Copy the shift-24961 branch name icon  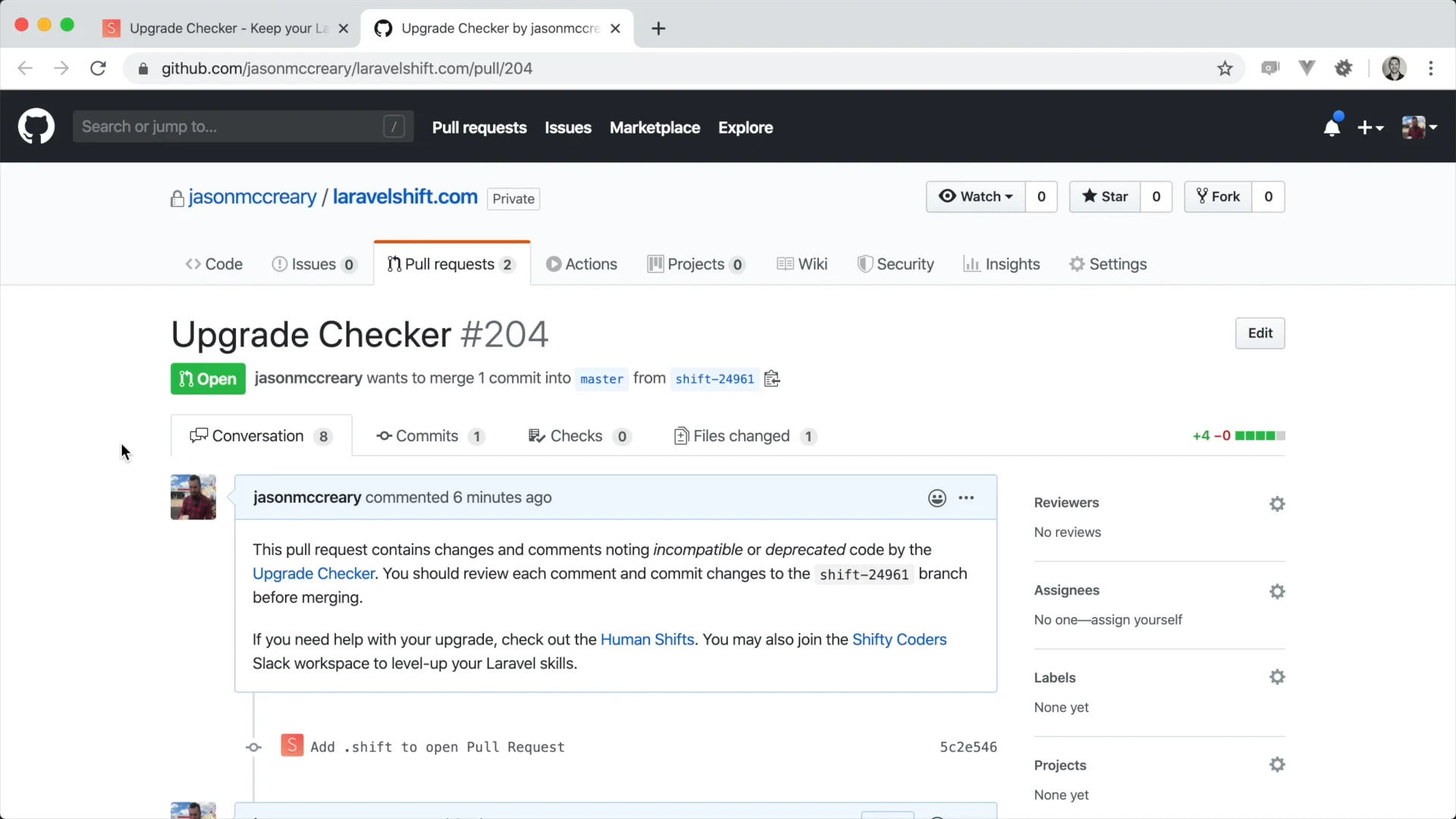point(771,379)
